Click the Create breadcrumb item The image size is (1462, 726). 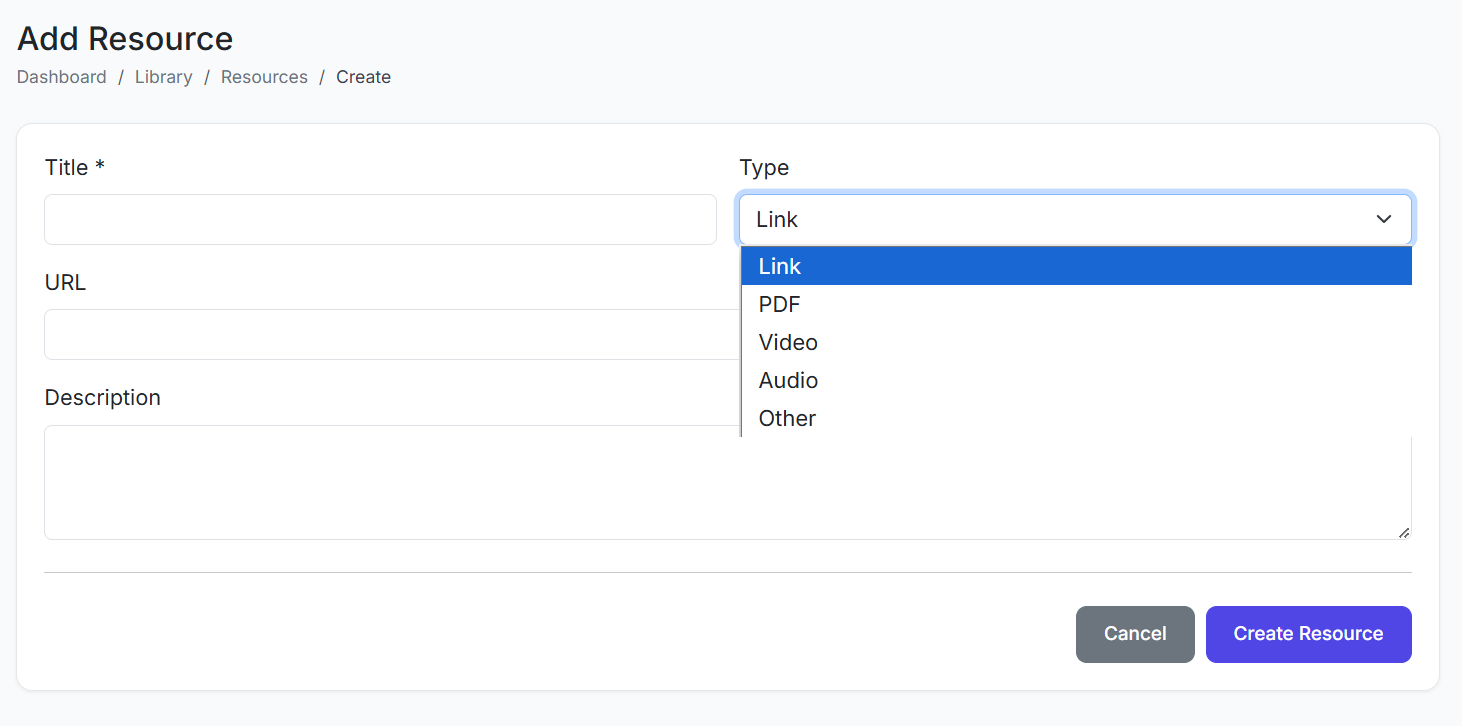(363, 77)
